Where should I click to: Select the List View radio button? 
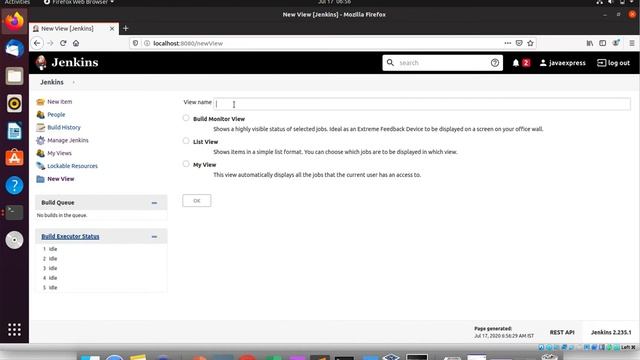186,141
